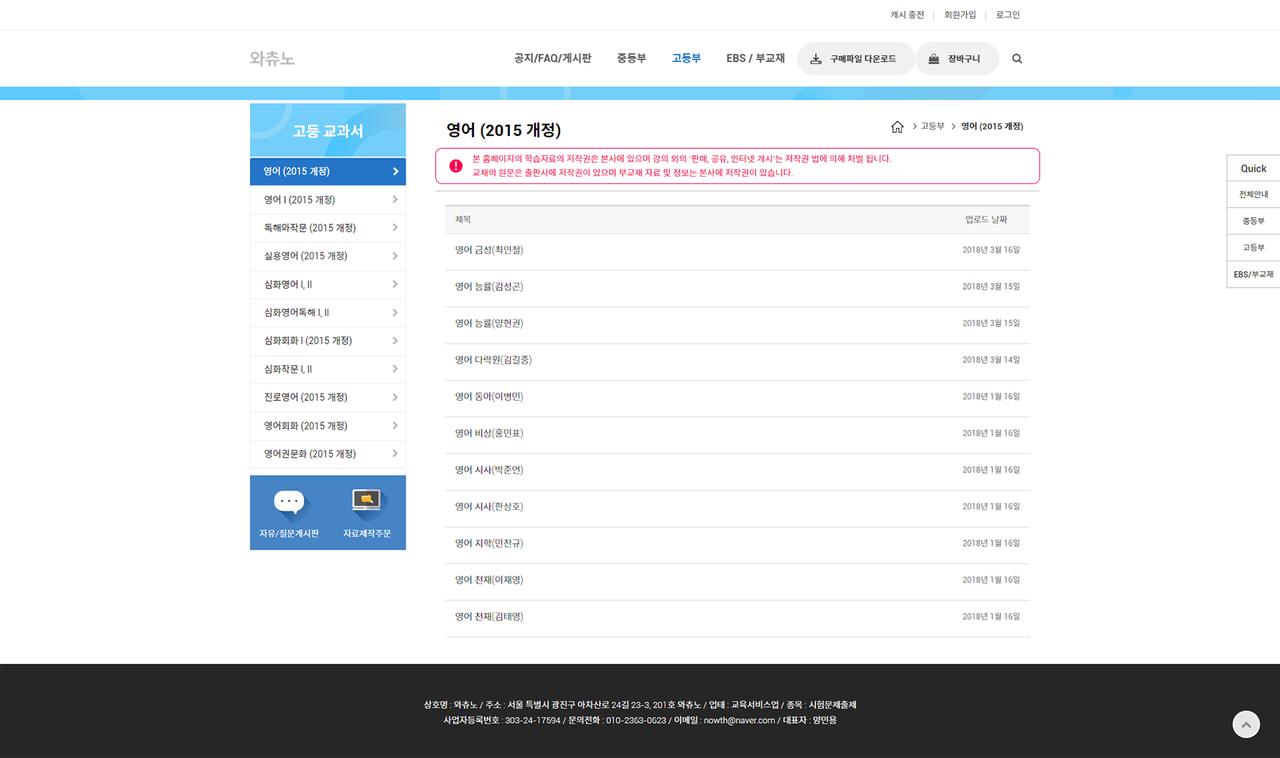Click chevron next to 진로영어 (2015 개정)
Image resolution: width=1280 pixels, height=758 pixels.
(x=396, y=398)
